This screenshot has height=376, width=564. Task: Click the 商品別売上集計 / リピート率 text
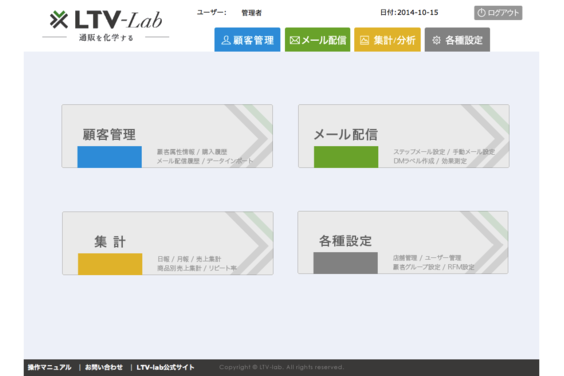pos(197,268)
